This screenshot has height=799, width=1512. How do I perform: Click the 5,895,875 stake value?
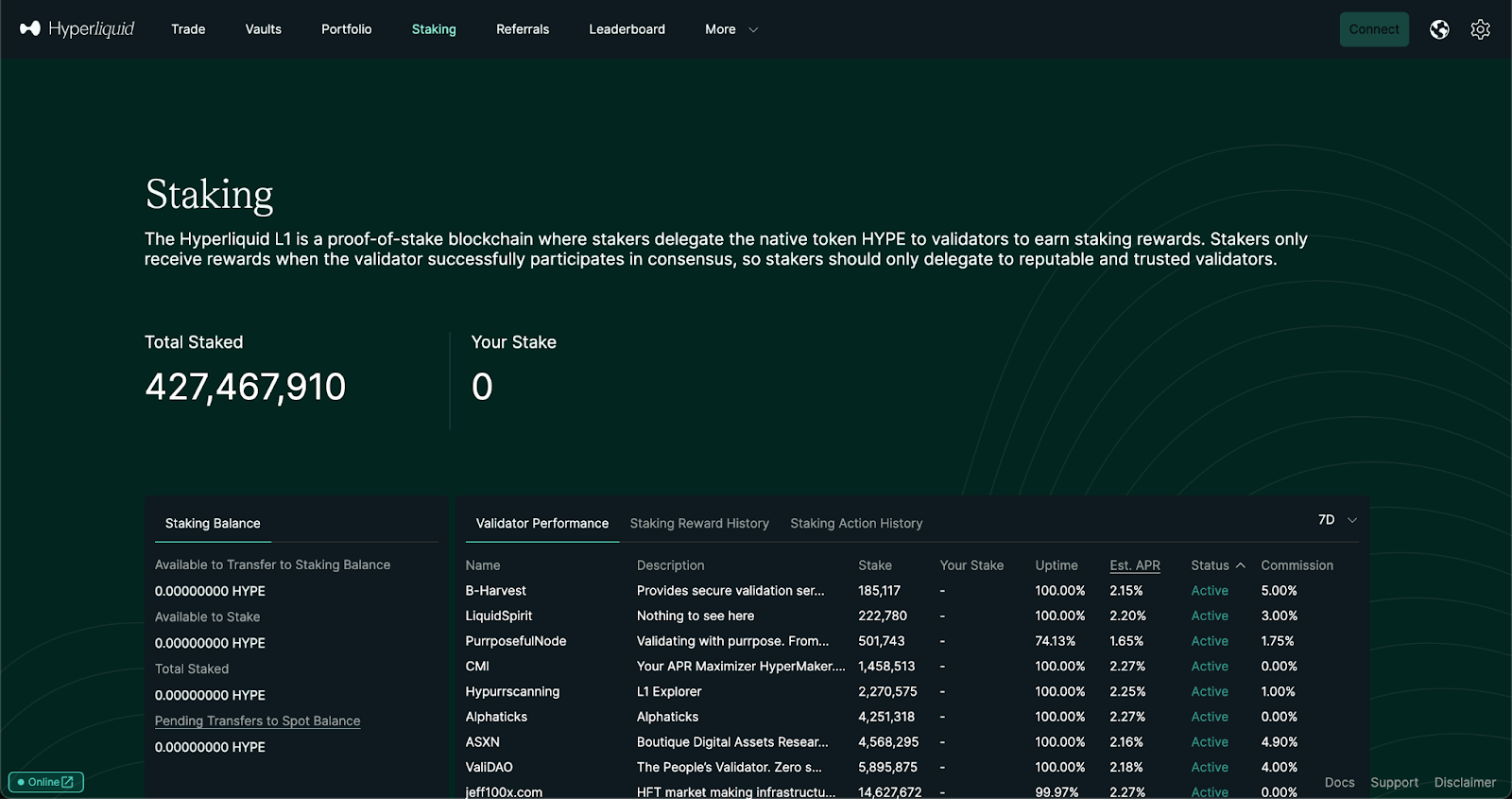(887, 768)
